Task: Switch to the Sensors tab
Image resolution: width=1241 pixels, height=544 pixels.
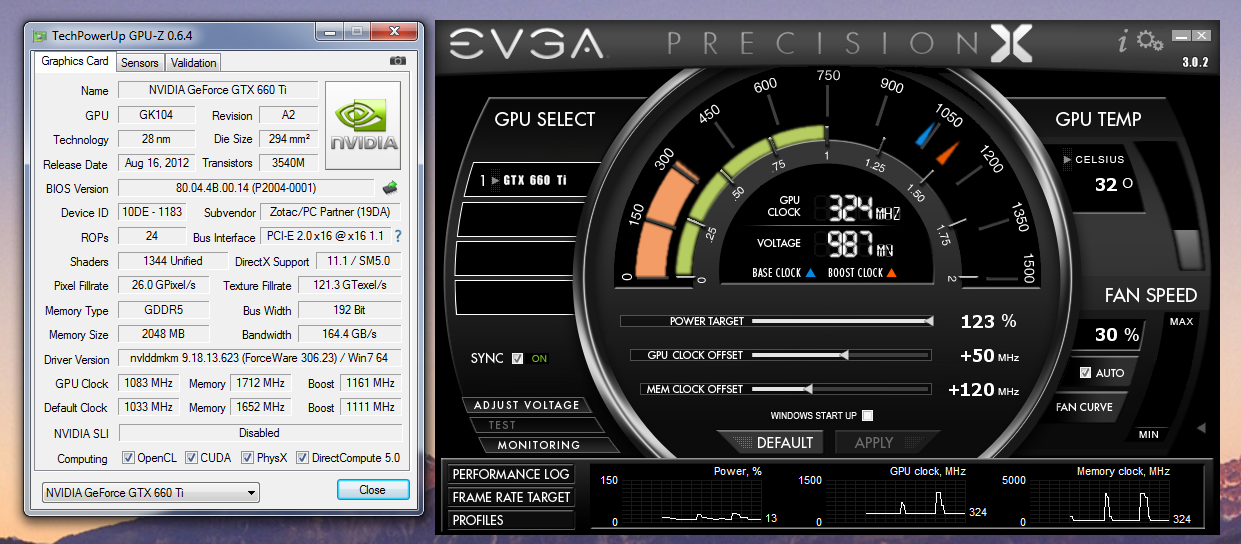Action: click(x=140, y=62)
